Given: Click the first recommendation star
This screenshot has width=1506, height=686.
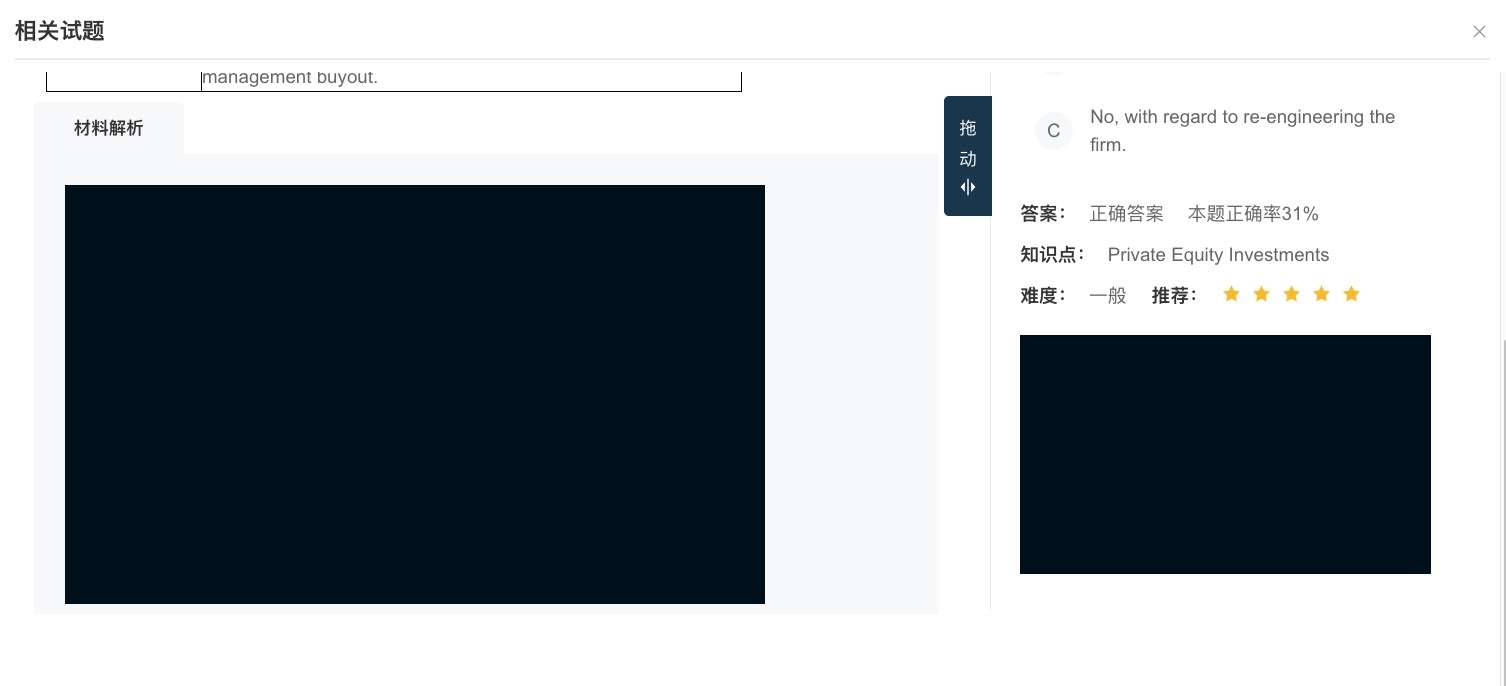Looking at the screenshot, I should coord(1231,294).
